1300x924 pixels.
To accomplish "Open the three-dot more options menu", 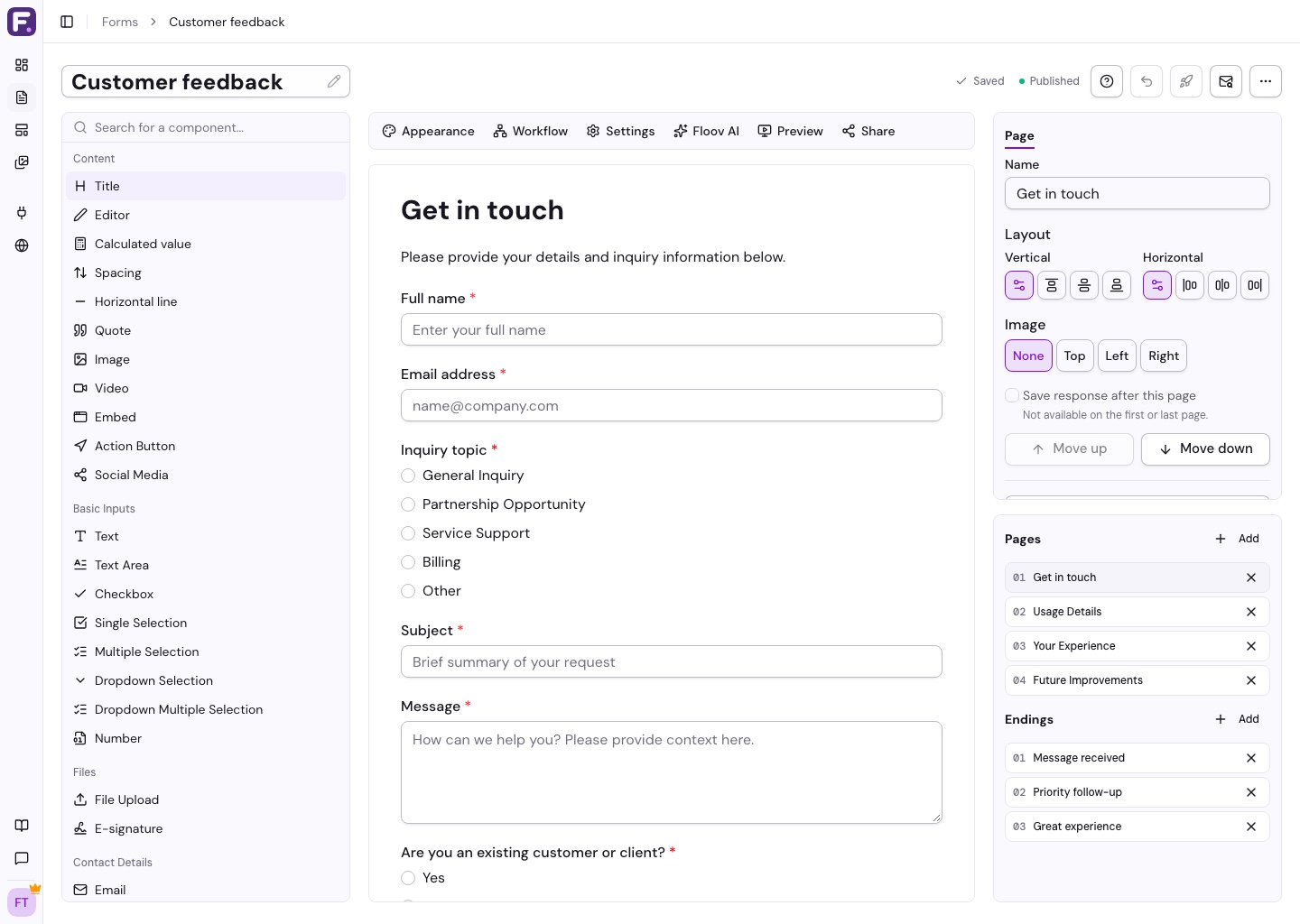I will (x=1266, y=81).
